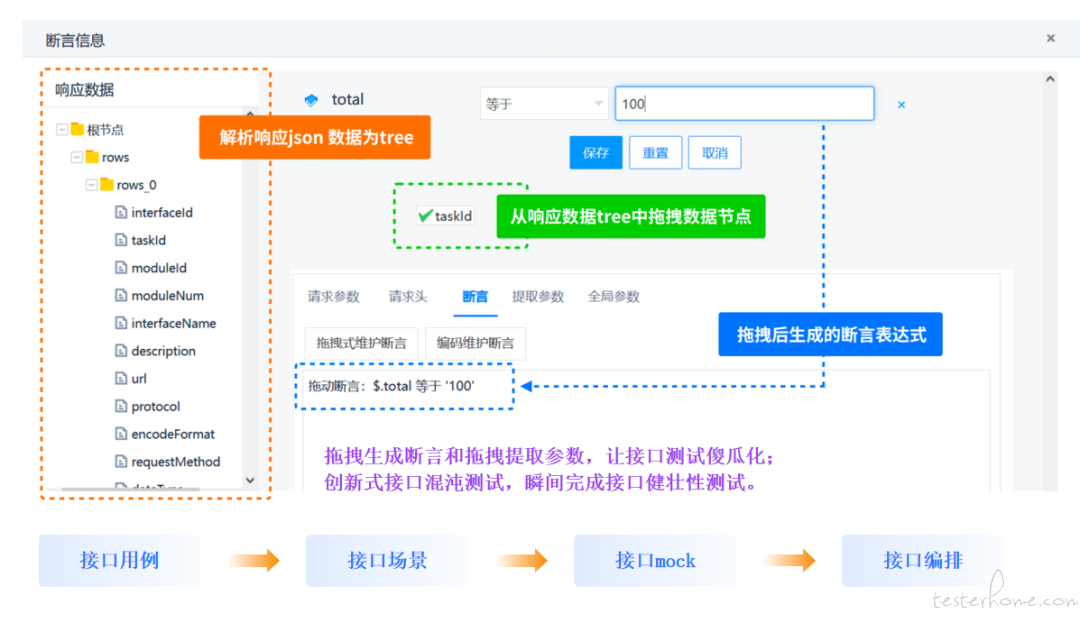Select the interfaceId tree node
The width and height of the screenshot is (1080, 623).
coord(162,212)
